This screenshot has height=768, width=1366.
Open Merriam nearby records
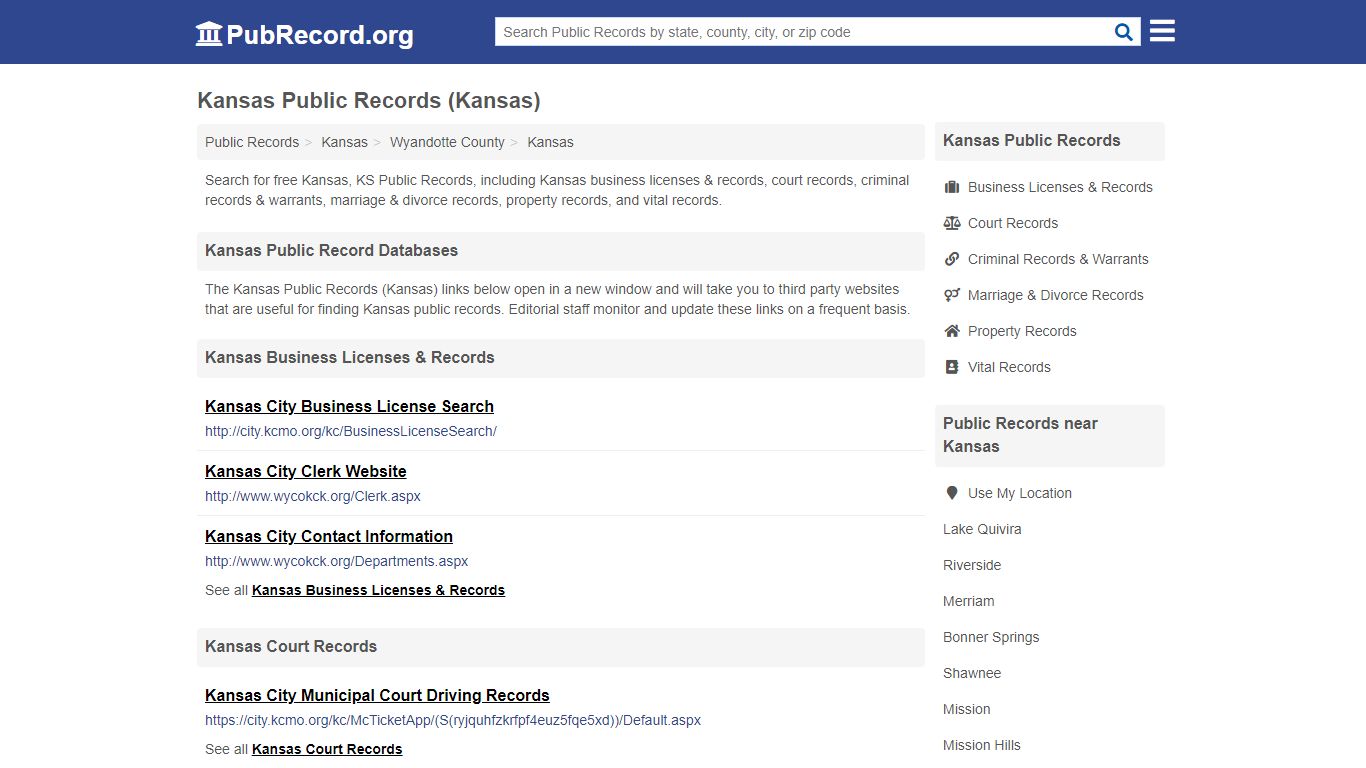[968, 601]
